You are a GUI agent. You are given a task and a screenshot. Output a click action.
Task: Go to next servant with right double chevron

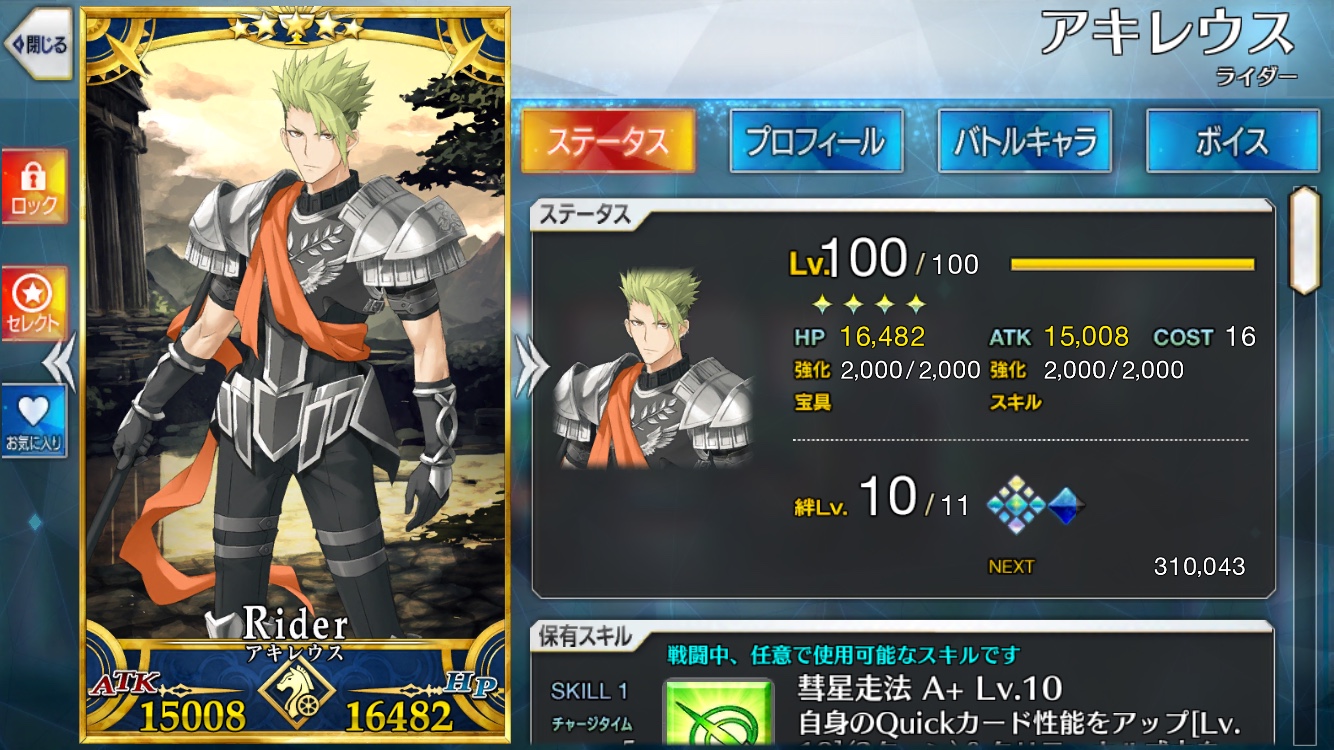532,369
